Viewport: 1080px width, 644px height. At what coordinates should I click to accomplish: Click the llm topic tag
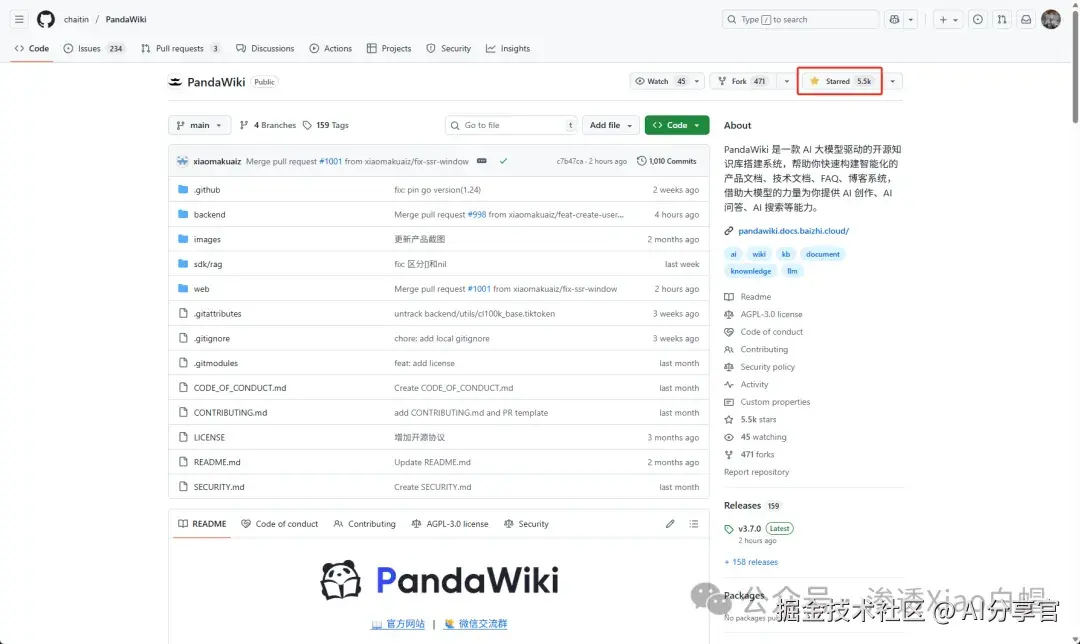(x=792, y=271)
